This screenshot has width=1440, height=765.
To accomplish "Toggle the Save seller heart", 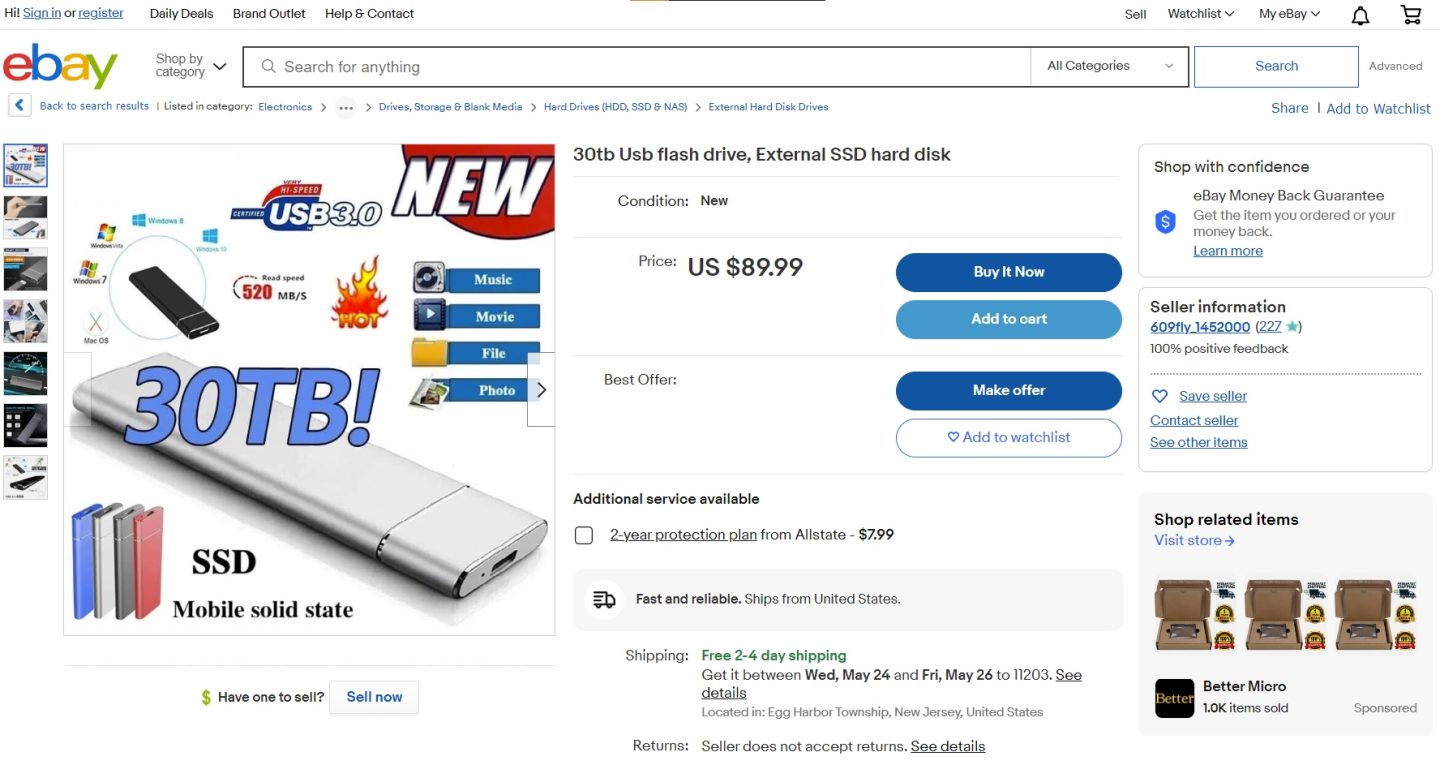I will point(1159,396).
